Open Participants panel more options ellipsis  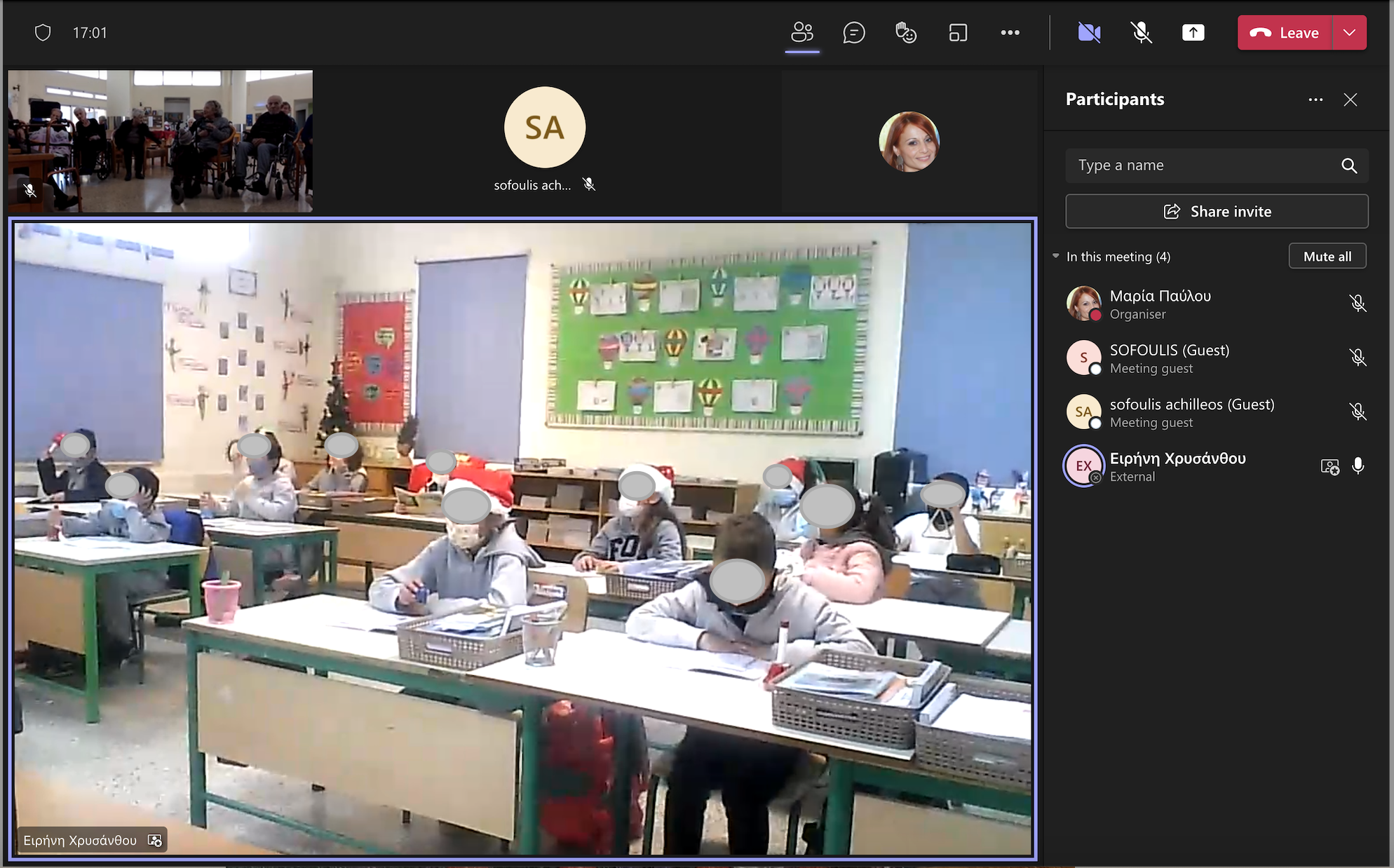click(x=1315, y=100)
